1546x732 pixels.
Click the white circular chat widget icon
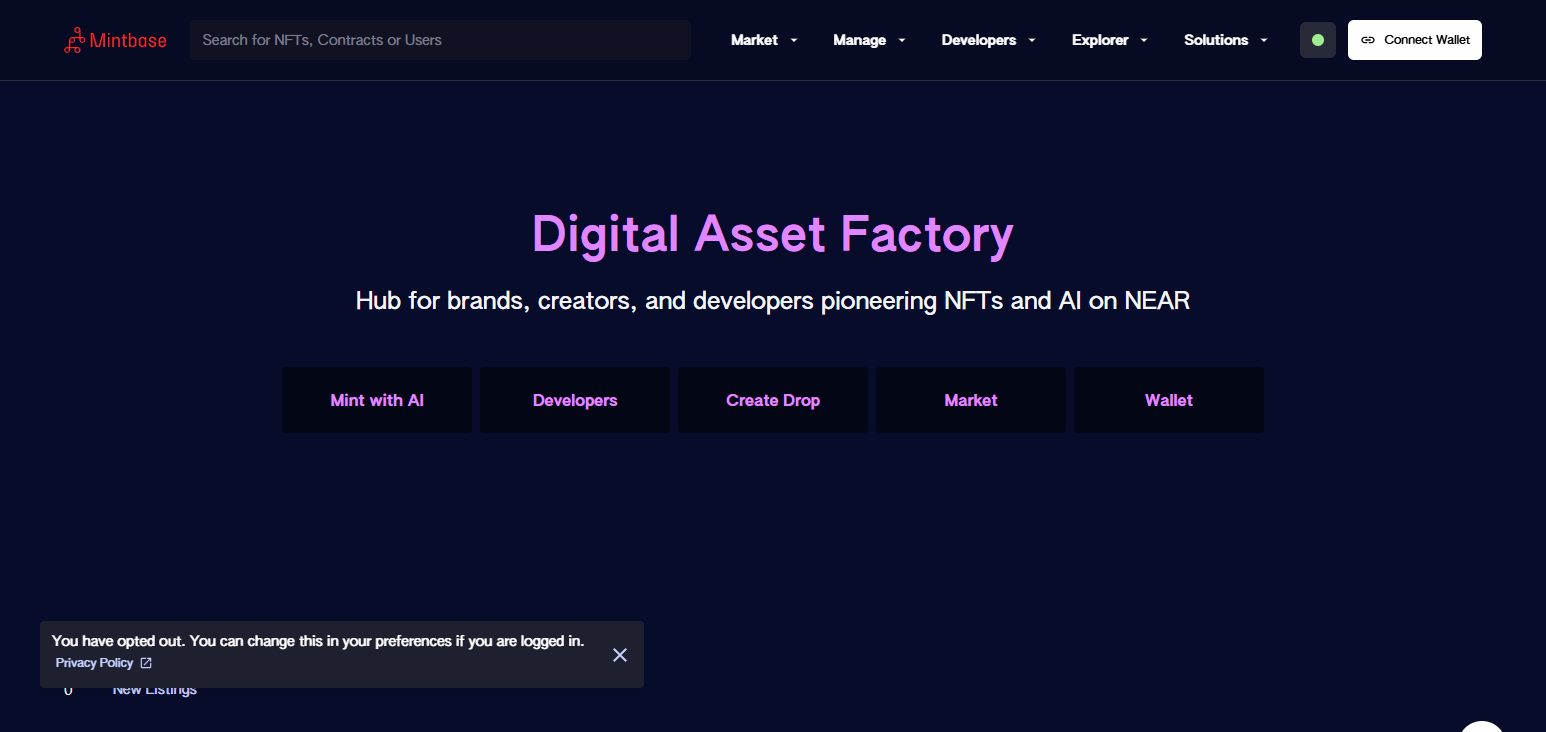pos(1482,728)
